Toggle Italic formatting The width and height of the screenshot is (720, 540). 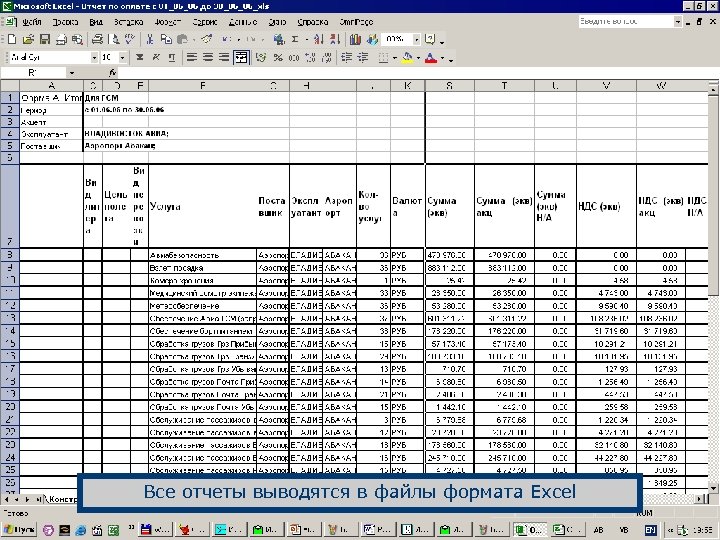pyautogui.click(x=156, y=57)
